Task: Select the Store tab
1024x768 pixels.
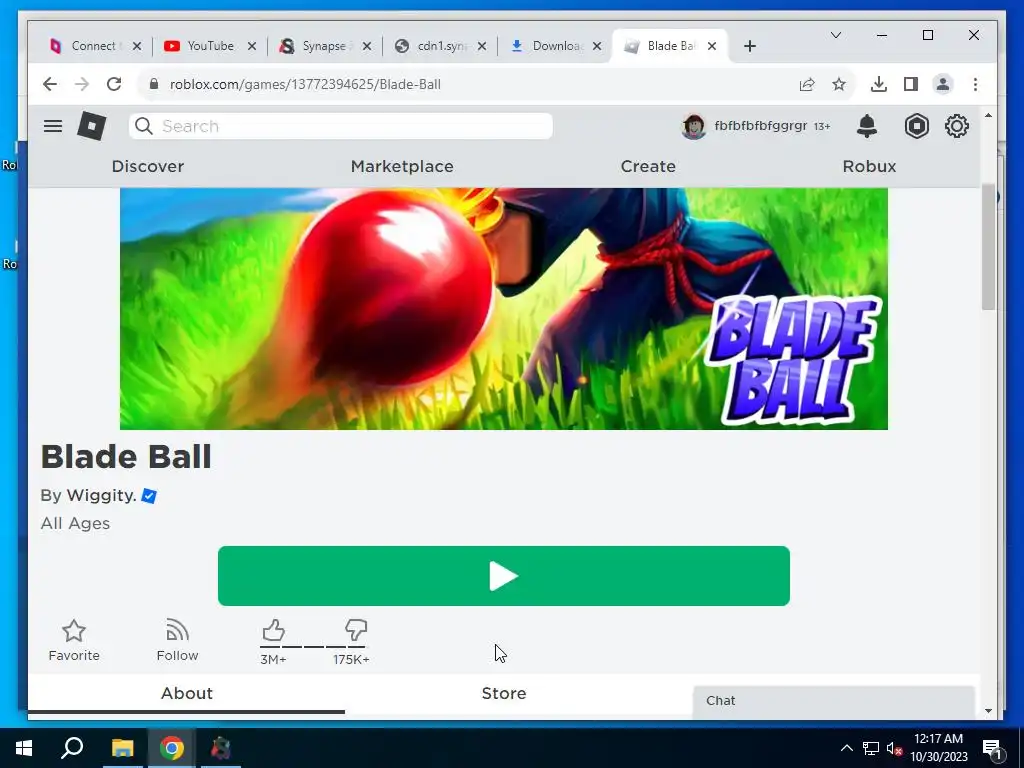Action: 504,694
